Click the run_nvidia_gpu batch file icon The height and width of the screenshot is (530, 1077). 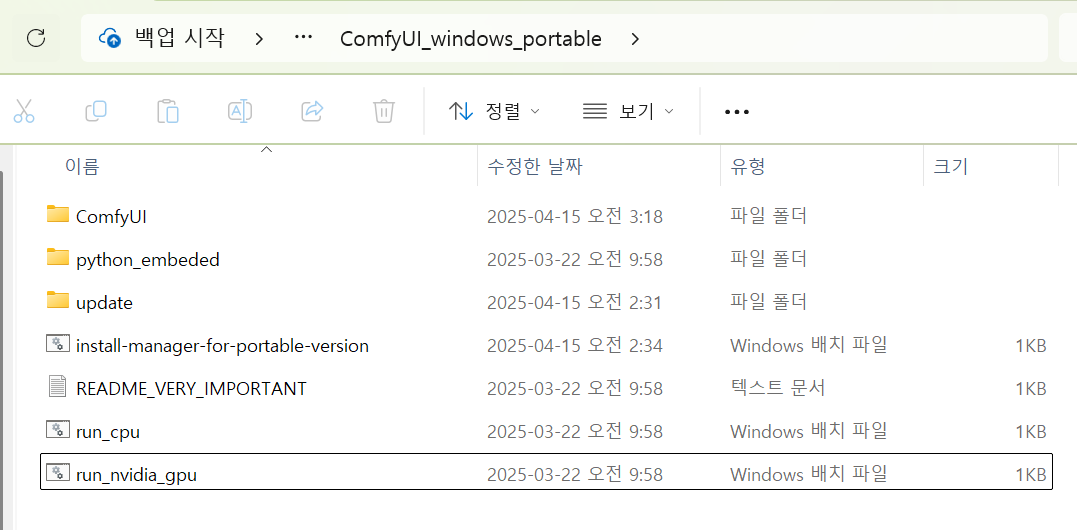pyautogui.click(x=58, y=472)
